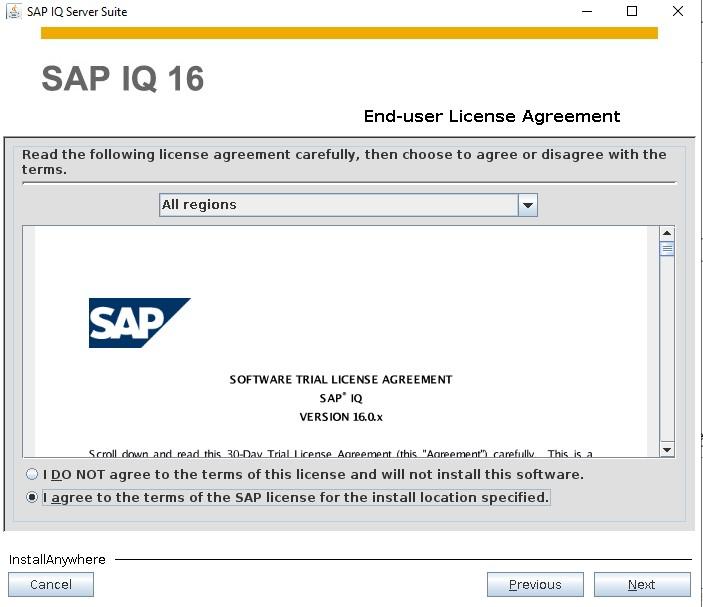Click the license text scrollbar thumb

(667, 248)
